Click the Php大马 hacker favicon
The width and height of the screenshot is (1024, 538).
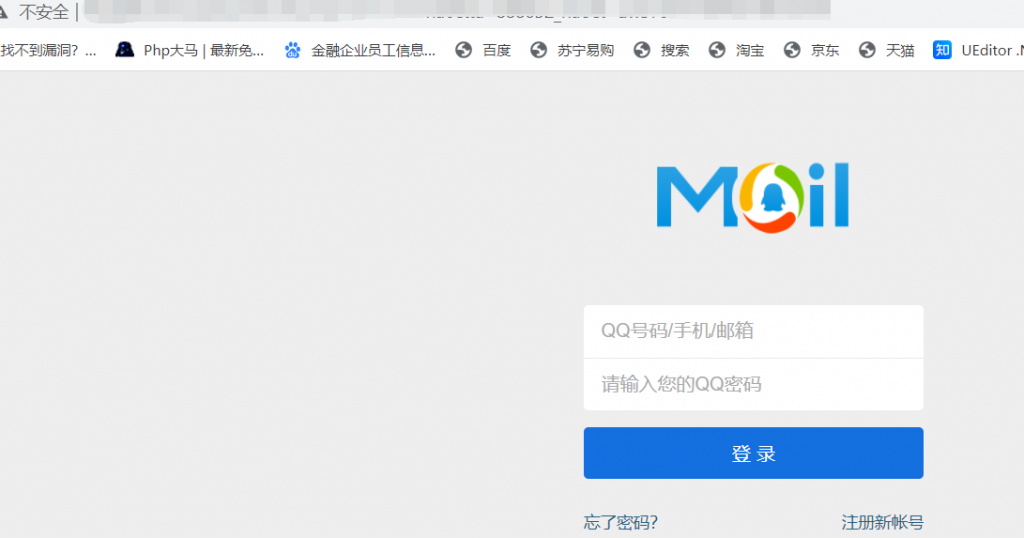[x=124, y=50]
